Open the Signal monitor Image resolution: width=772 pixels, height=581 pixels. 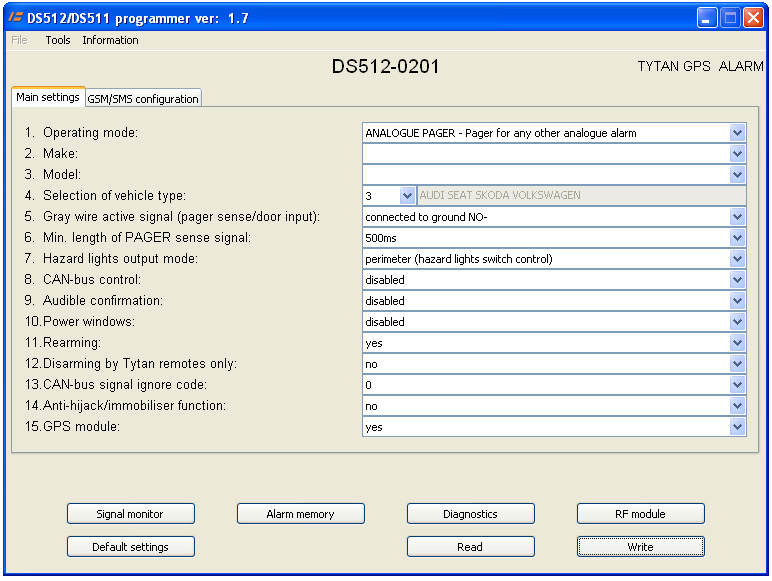tap(130, 514)
